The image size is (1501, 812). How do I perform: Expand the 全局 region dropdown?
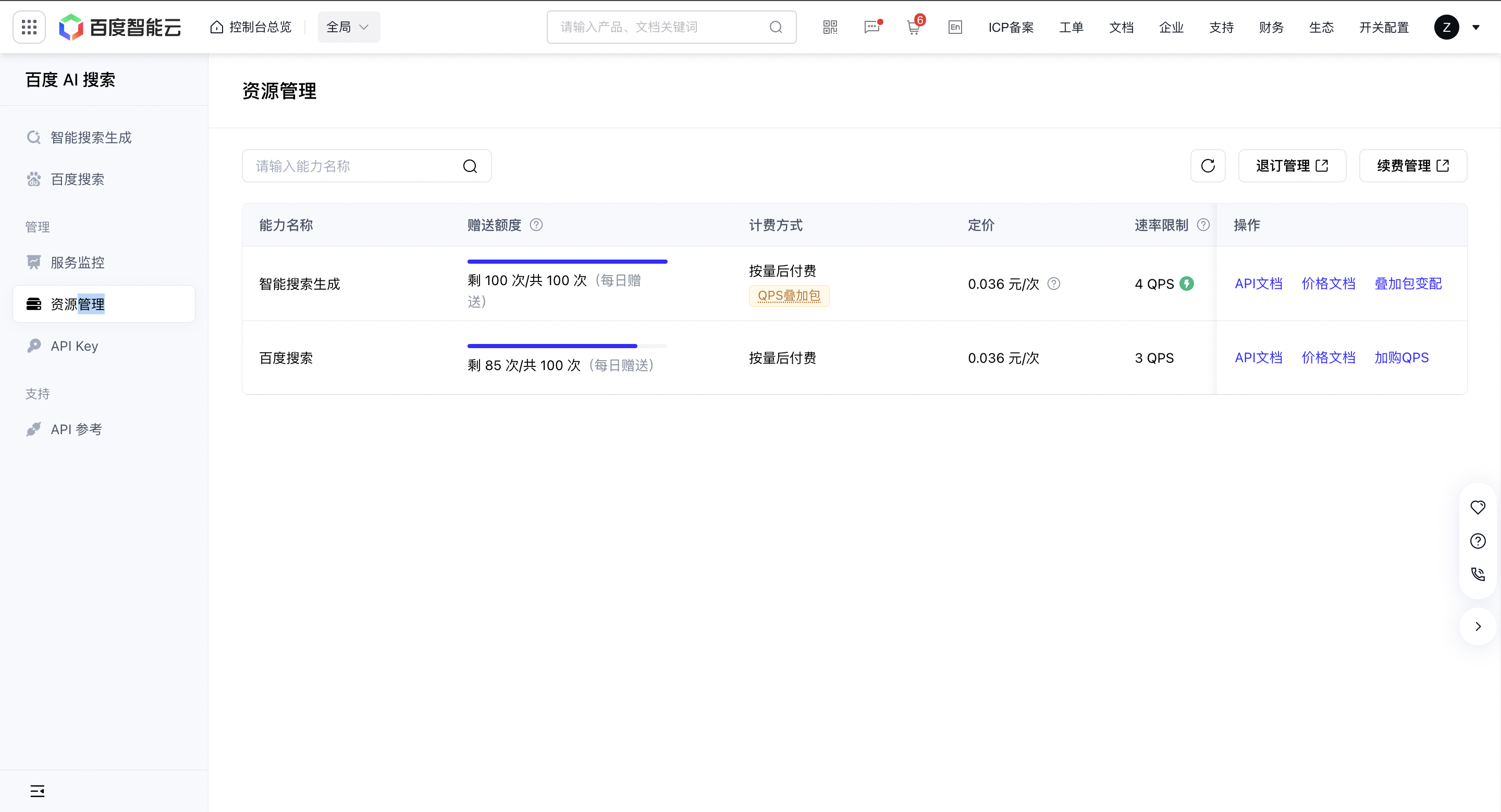[349, 27]
